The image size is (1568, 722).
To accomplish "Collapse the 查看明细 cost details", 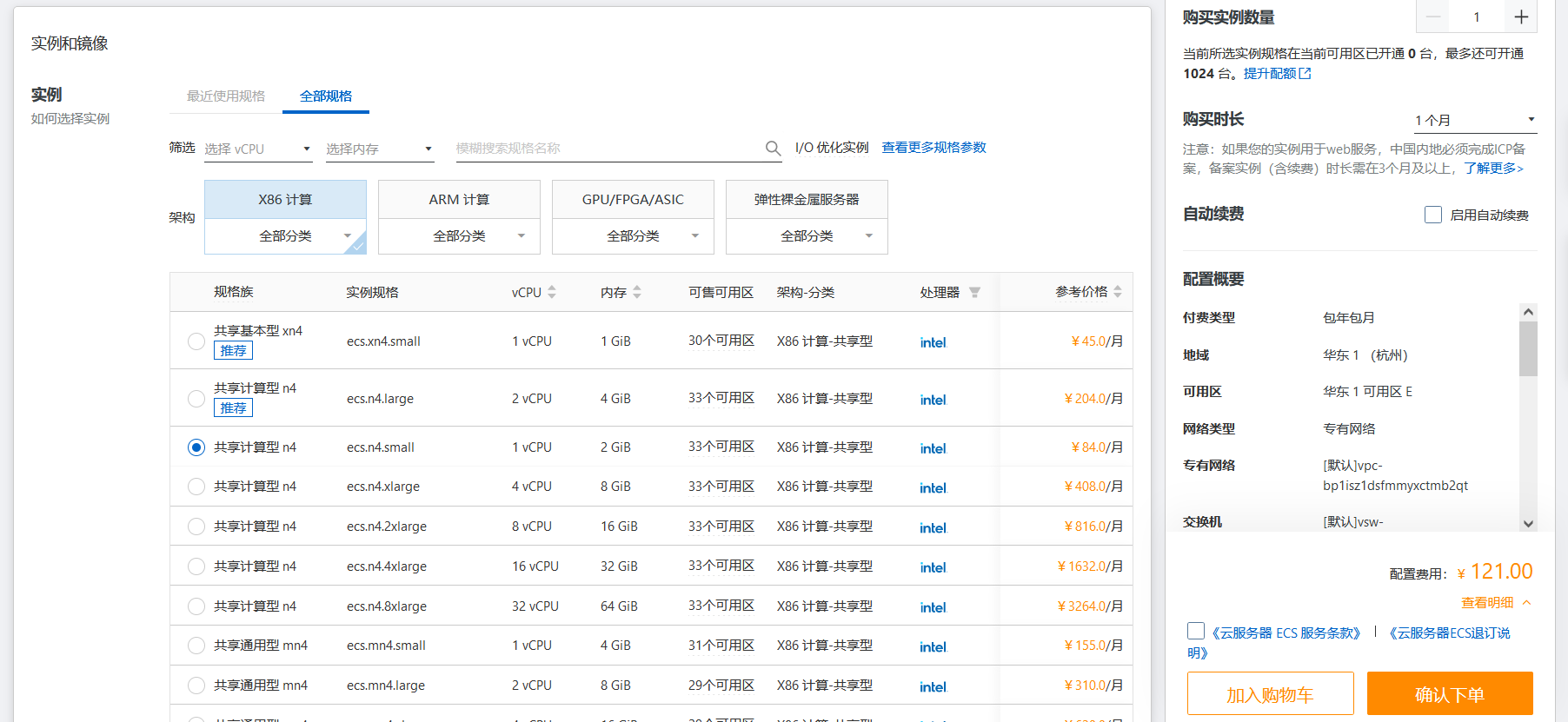I will pyautogui.click(x=1495, y=602).
